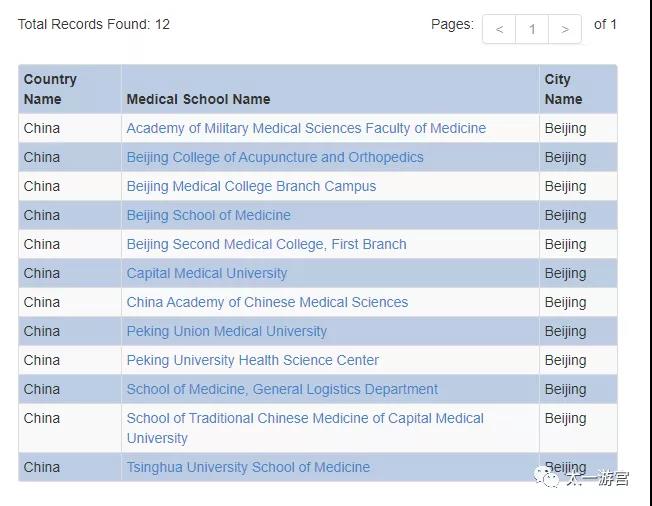Screen dimensions: 652x506
Task: Select page number 1 button
Action: click(x=532, y=29)
